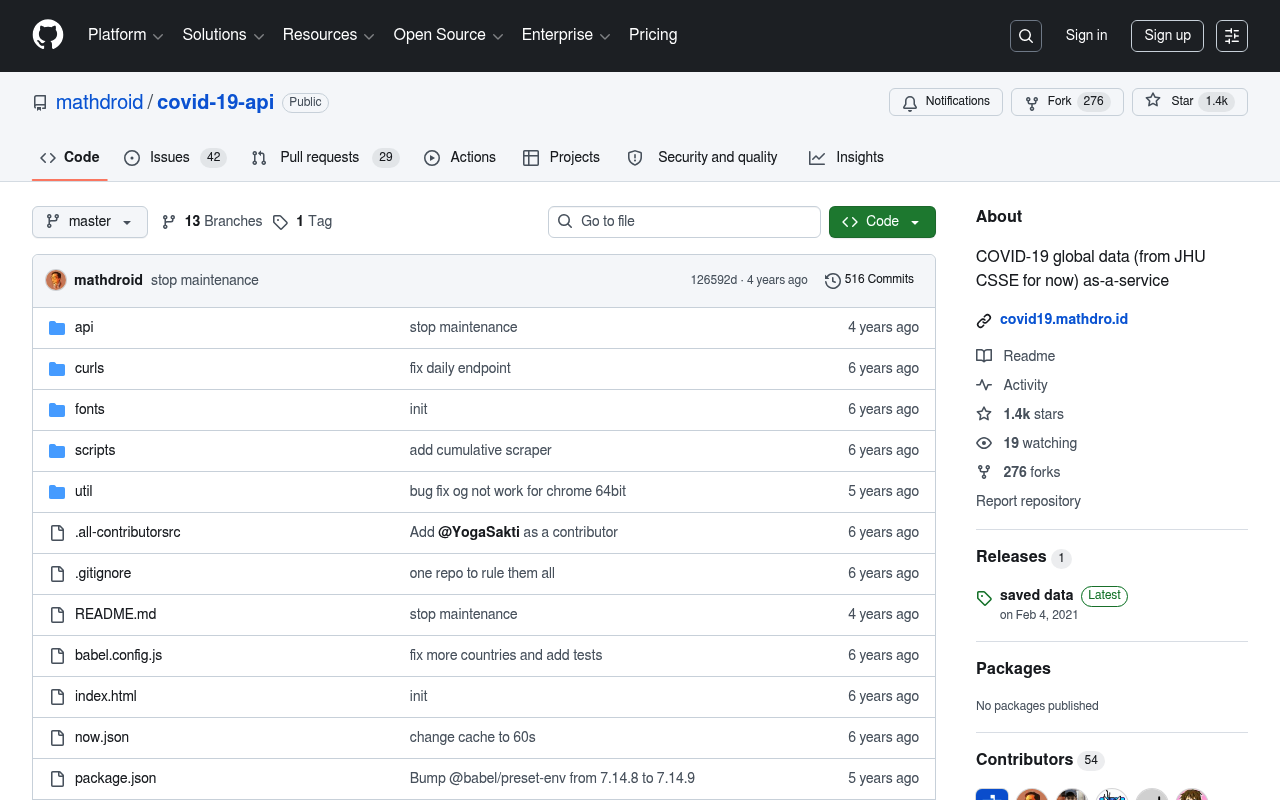The width and height of the screenshot is (1280, 800).
Task: Click file icon for .all-contributorsrc
Action: [57, 533]
